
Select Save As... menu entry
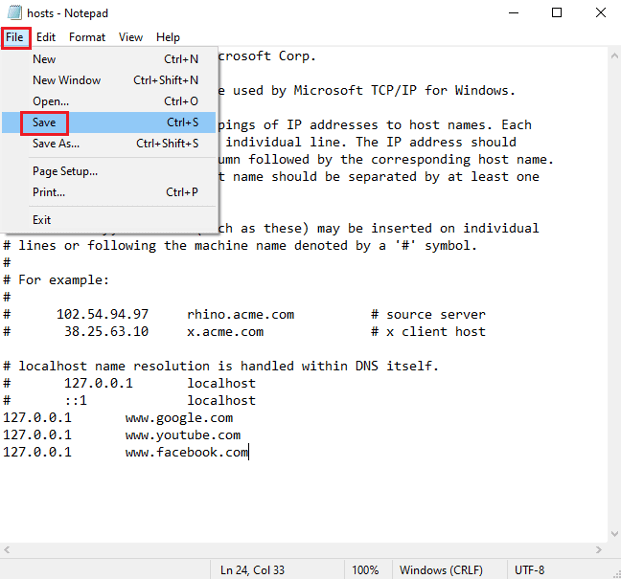pyautogui.click(x=56, y=144)
